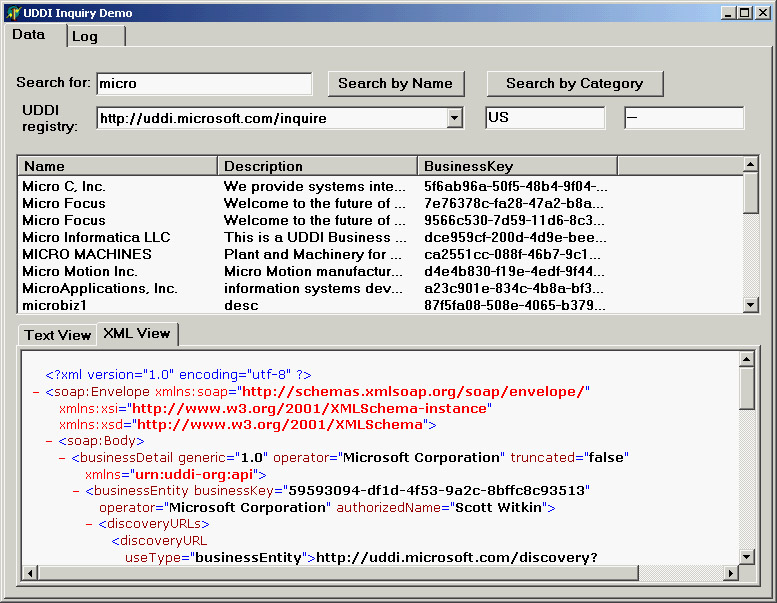The height and width of the screenshot is (603, 777).
Task: Select the Micro C, Inc. row
Action: point(64,186)
